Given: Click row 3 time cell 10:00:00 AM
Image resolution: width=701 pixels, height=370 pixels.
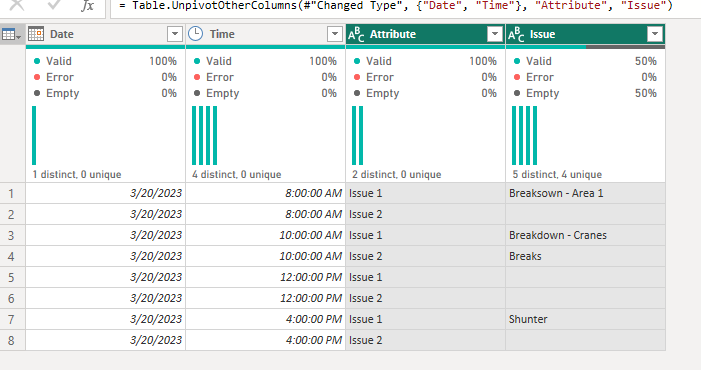Looking at the screenshot, I should pos(266,235).
